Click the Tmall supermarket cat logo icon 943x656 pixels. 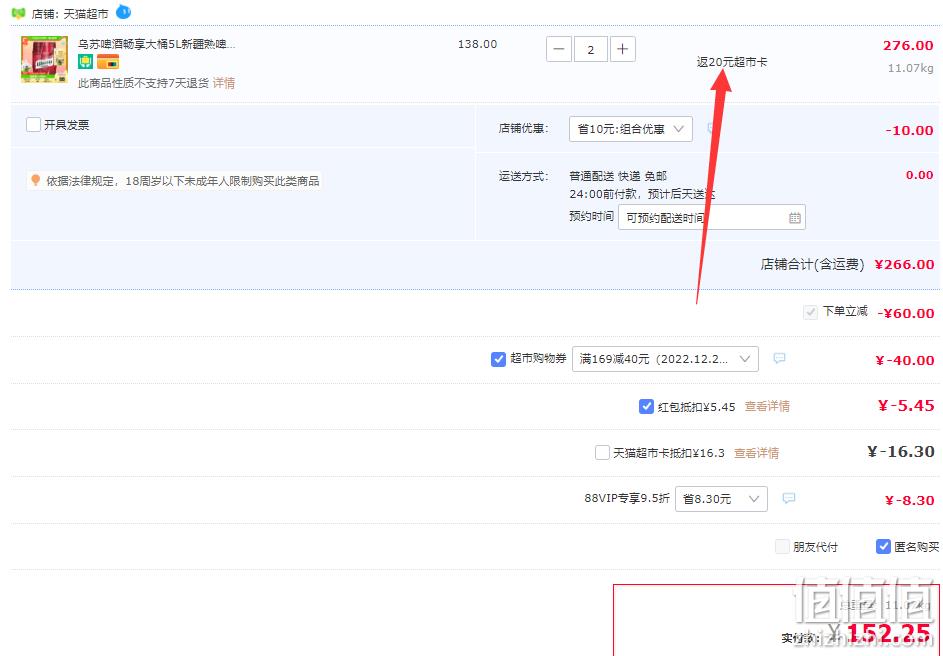point(17,13)
